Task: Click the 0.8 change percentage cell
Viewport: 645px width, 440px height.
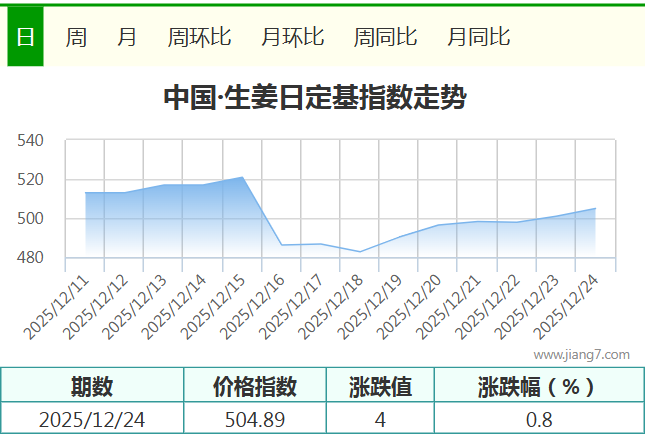Action: point(538,420)
